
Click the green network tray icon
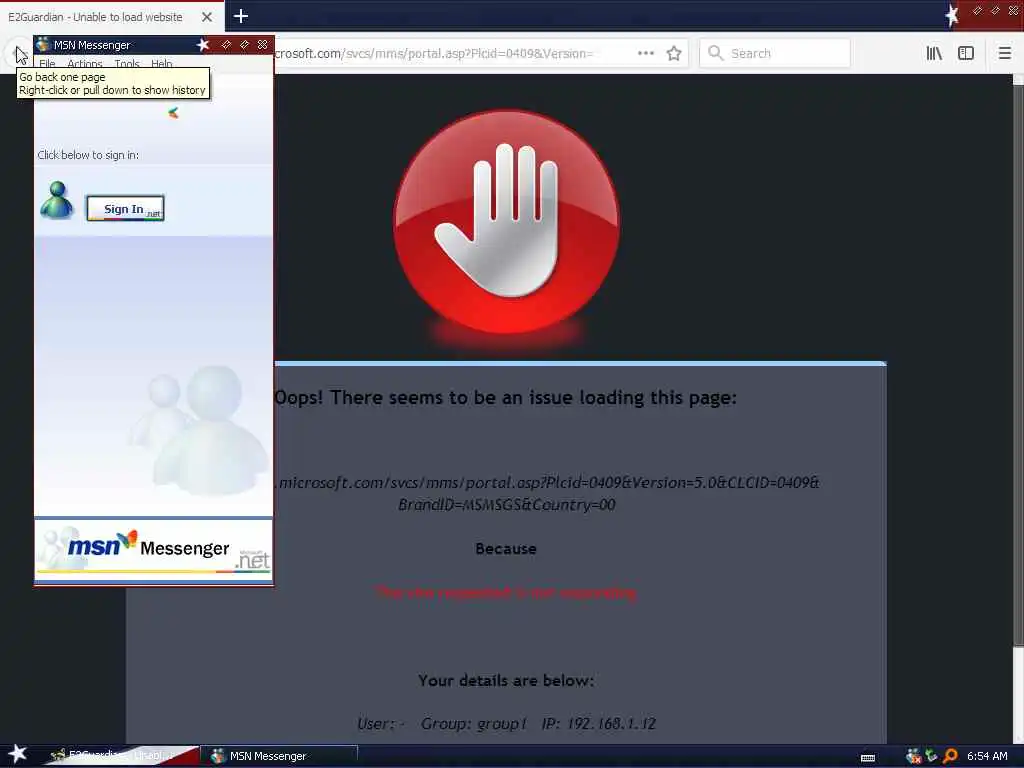[931, 756]
